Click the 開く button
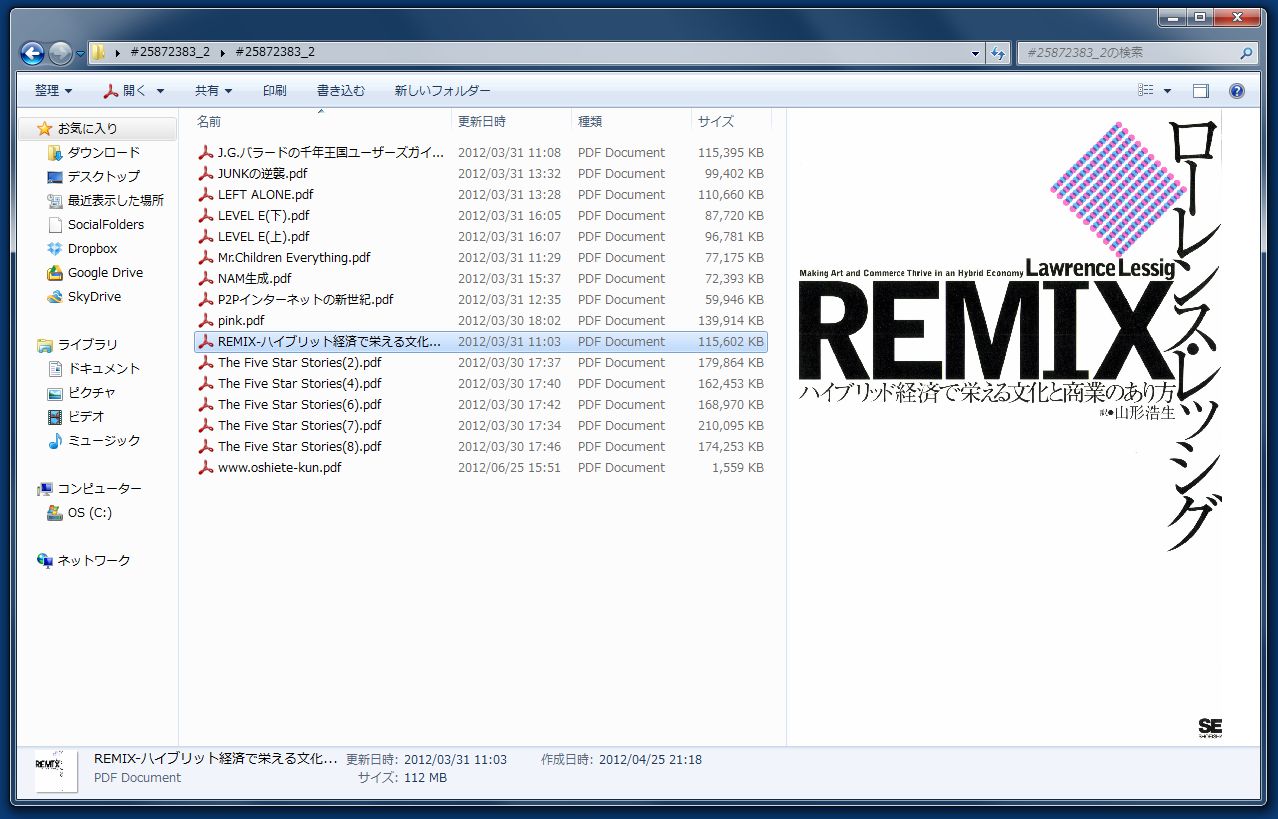 127,90
